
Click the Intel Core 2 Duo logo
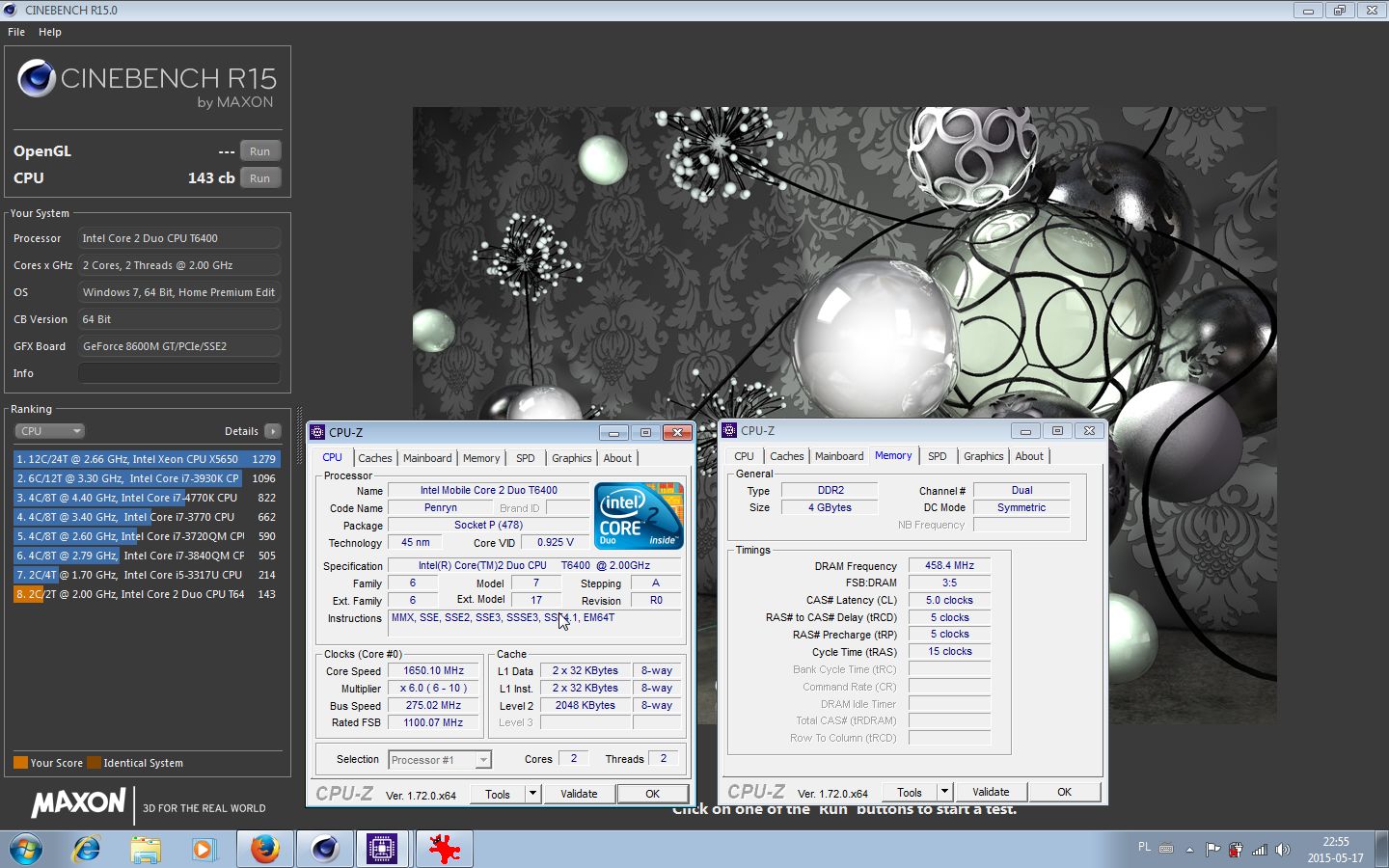639,516
